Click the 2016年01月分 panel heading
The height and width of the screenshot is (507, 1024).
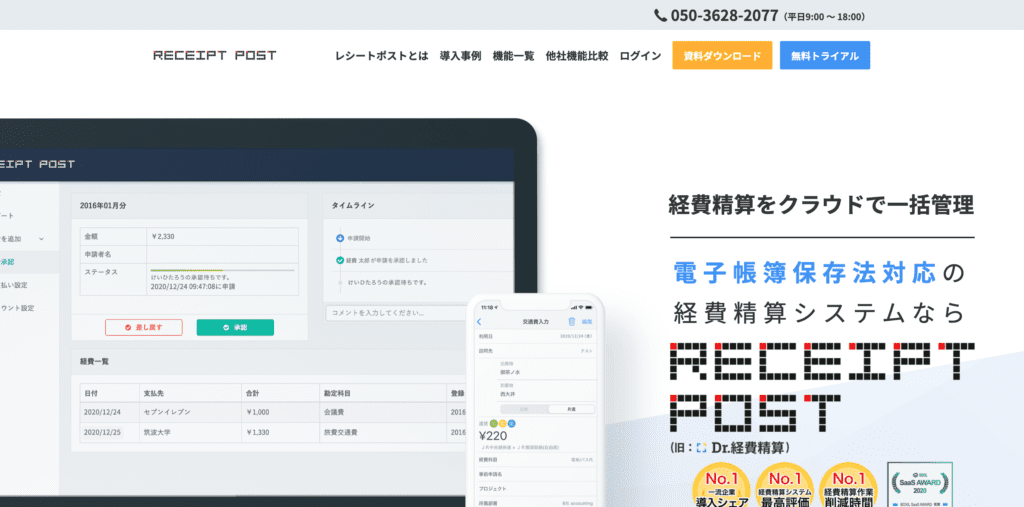(x=103, y=205)
